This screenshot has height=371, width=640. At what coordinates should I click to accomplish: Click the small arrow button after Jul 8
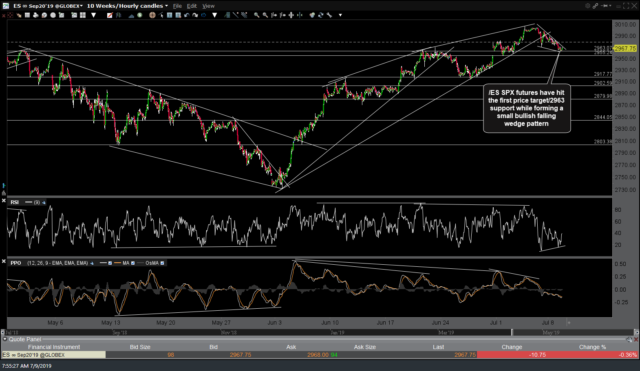tap(569, 323)
